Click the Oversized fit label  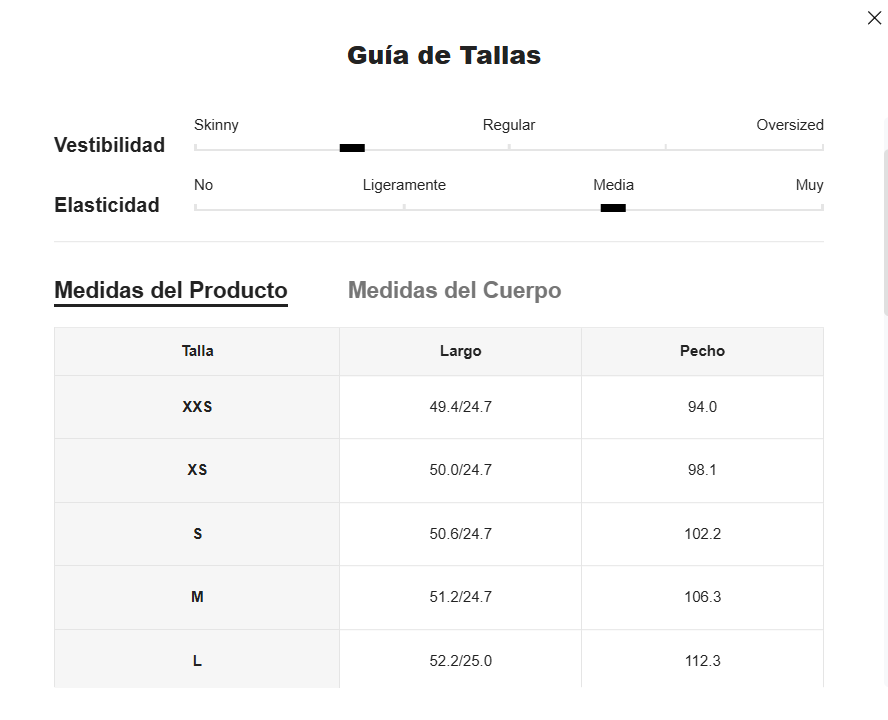point(790,125)
